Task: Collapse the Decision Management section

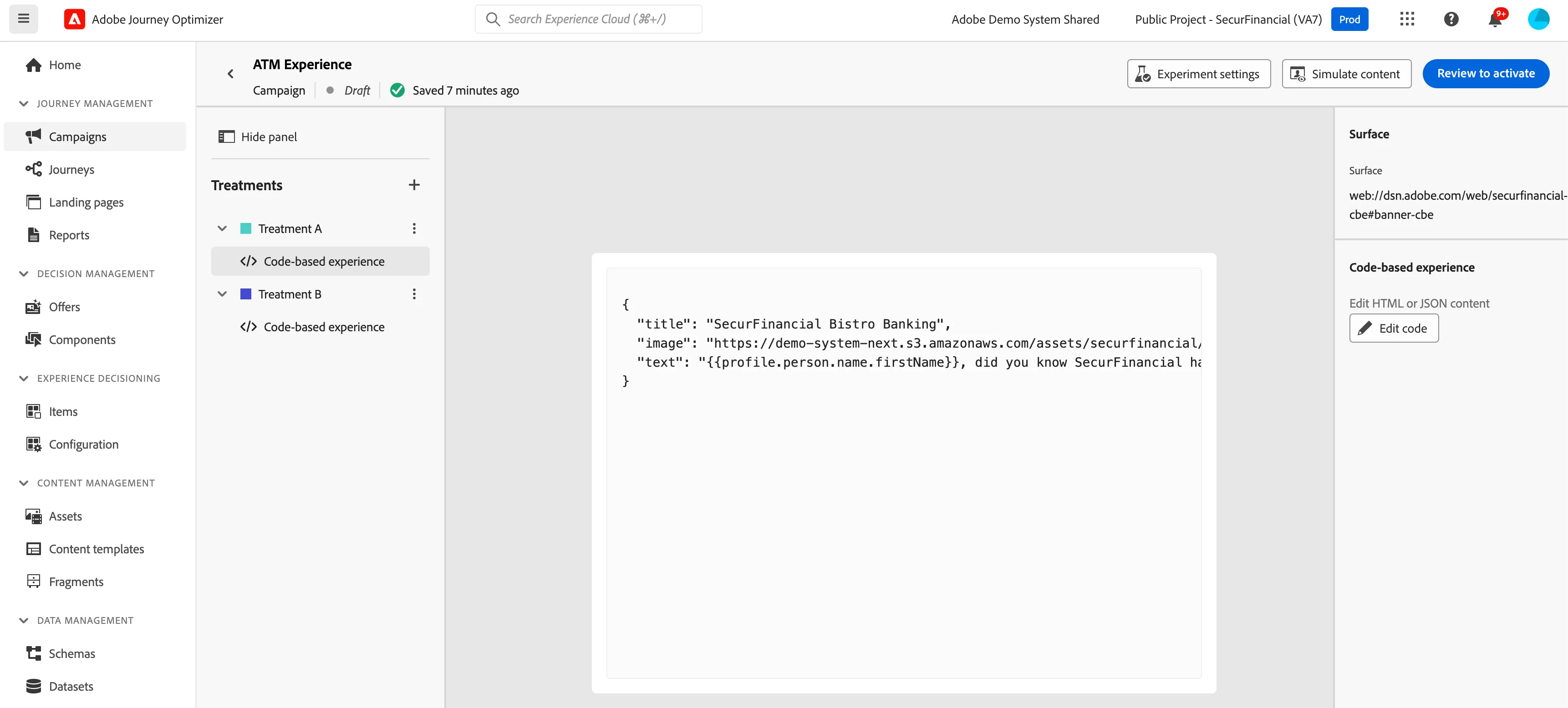Action: pyautogui.click(x=24, y=274)
